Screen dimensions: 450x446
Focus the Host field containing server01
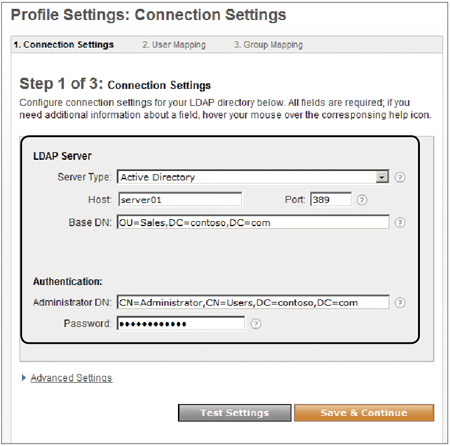click(x=180, y=200)
